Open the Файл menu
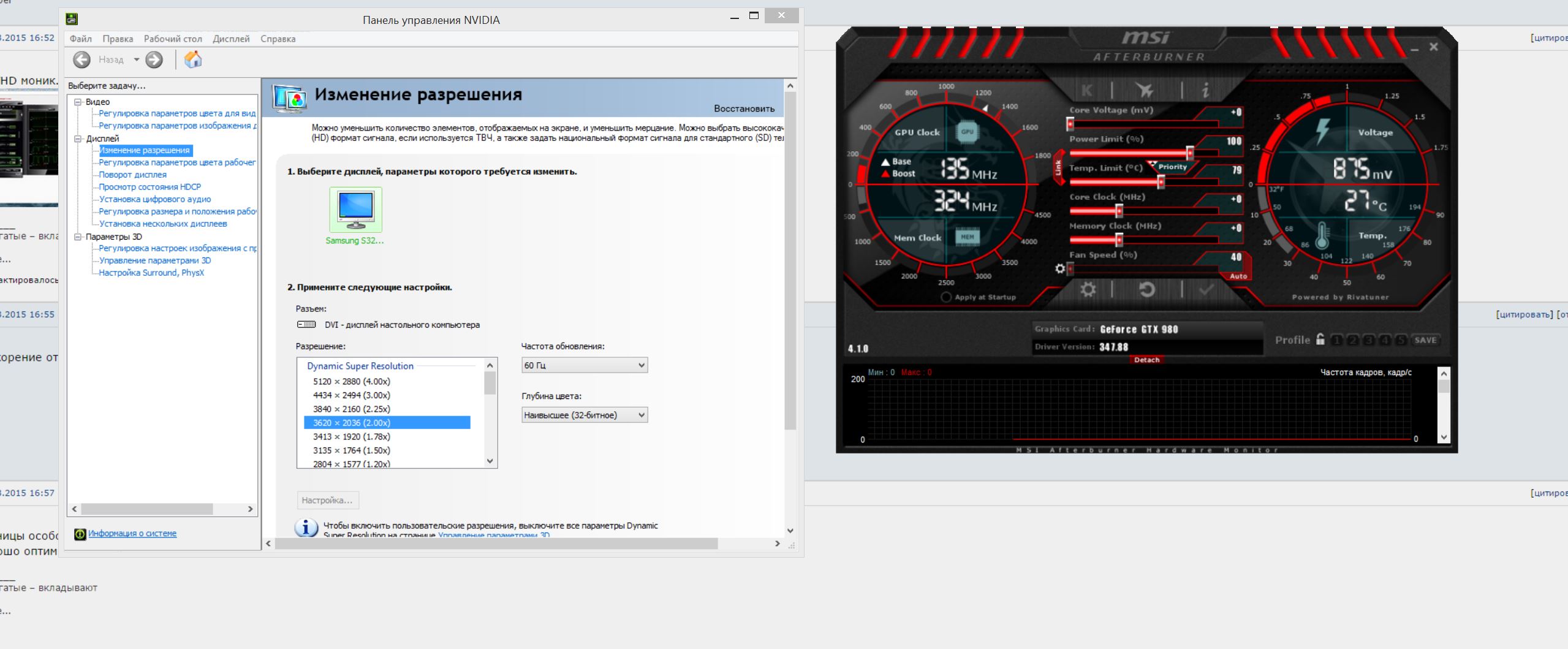 pos(81,39)
